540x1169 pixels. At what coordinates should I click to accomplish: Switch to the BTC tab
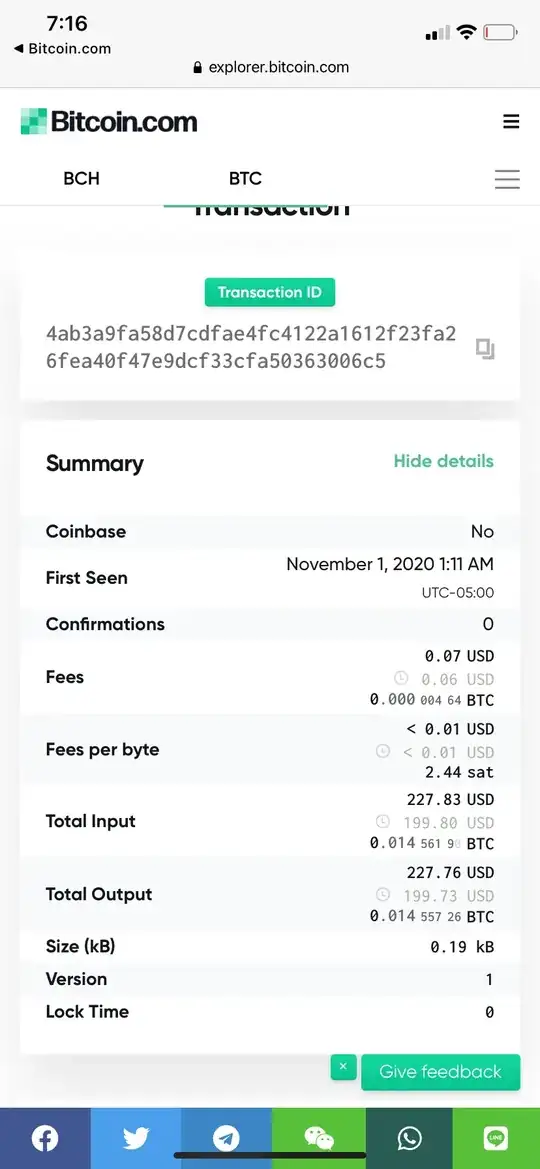[x=245, y=179]
